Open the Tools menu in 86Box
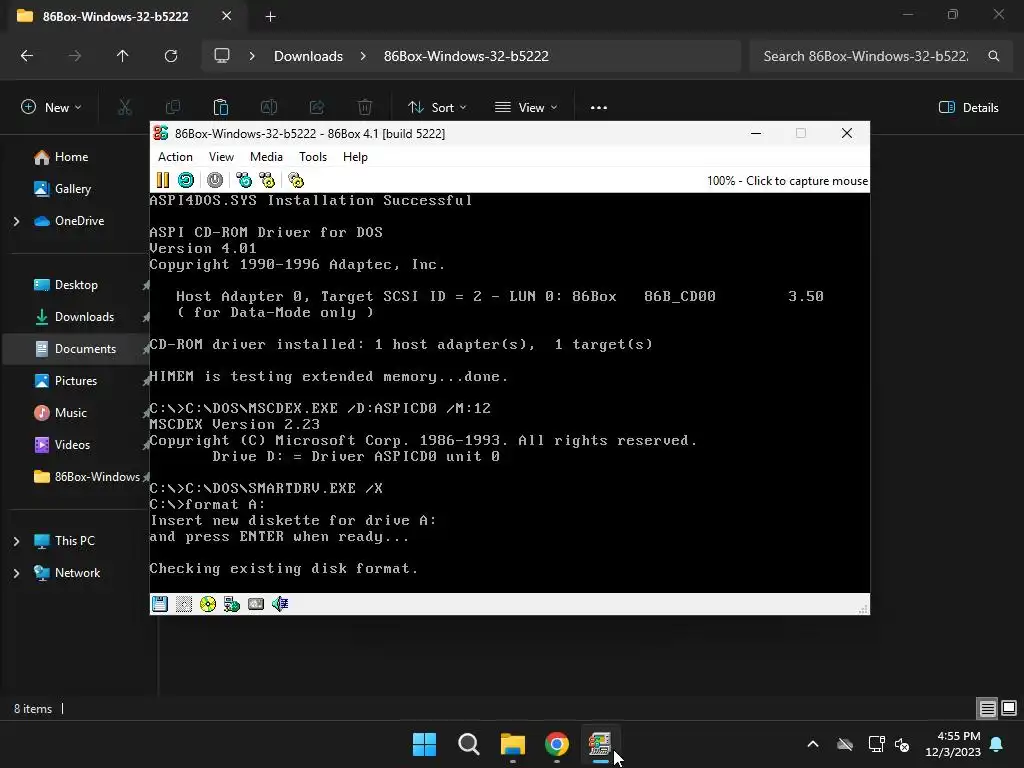Image resolution: width=1024 pixels, height=768 pixels. point(313,157)
